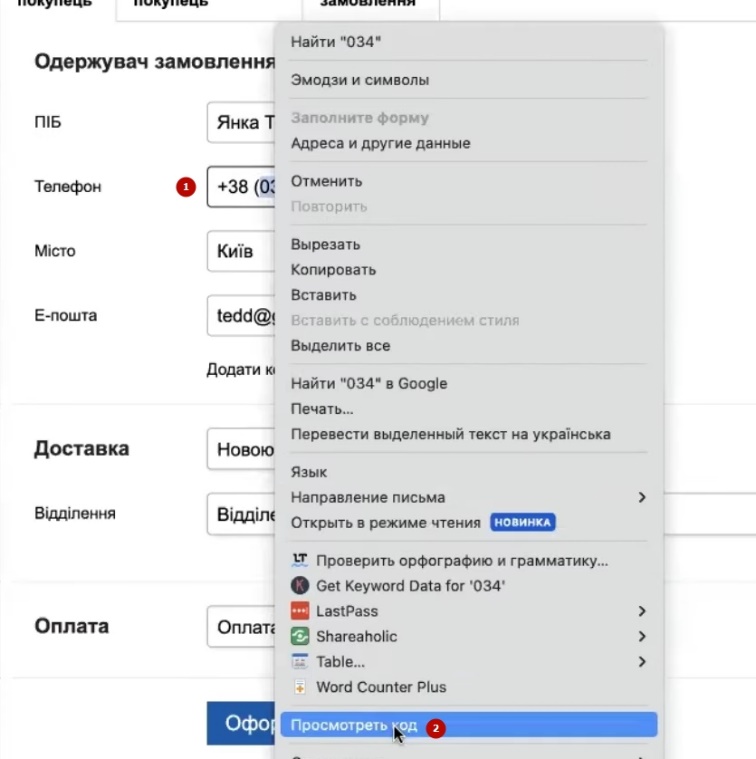Expand the LastPass submenu arrow
The image size is (756, 759).
point(642,611)
